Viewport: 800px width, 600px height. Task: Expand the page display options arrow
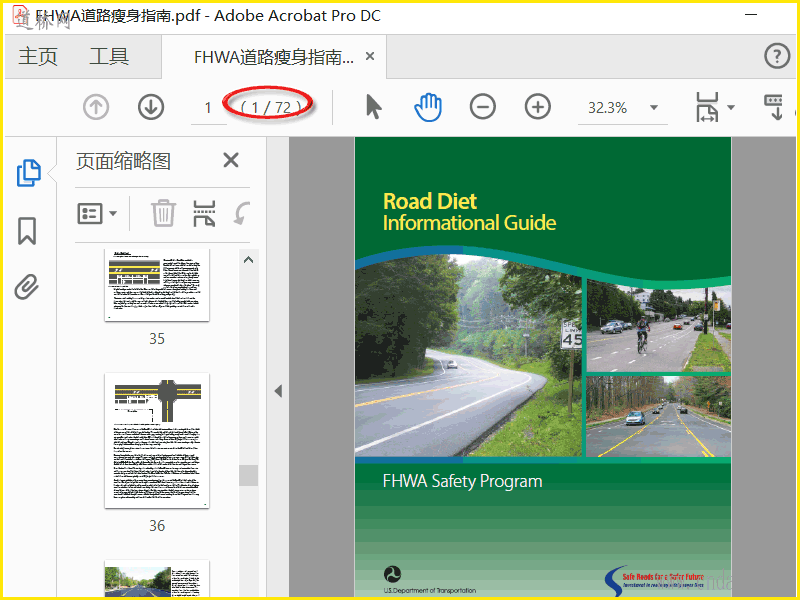(731, 108)
